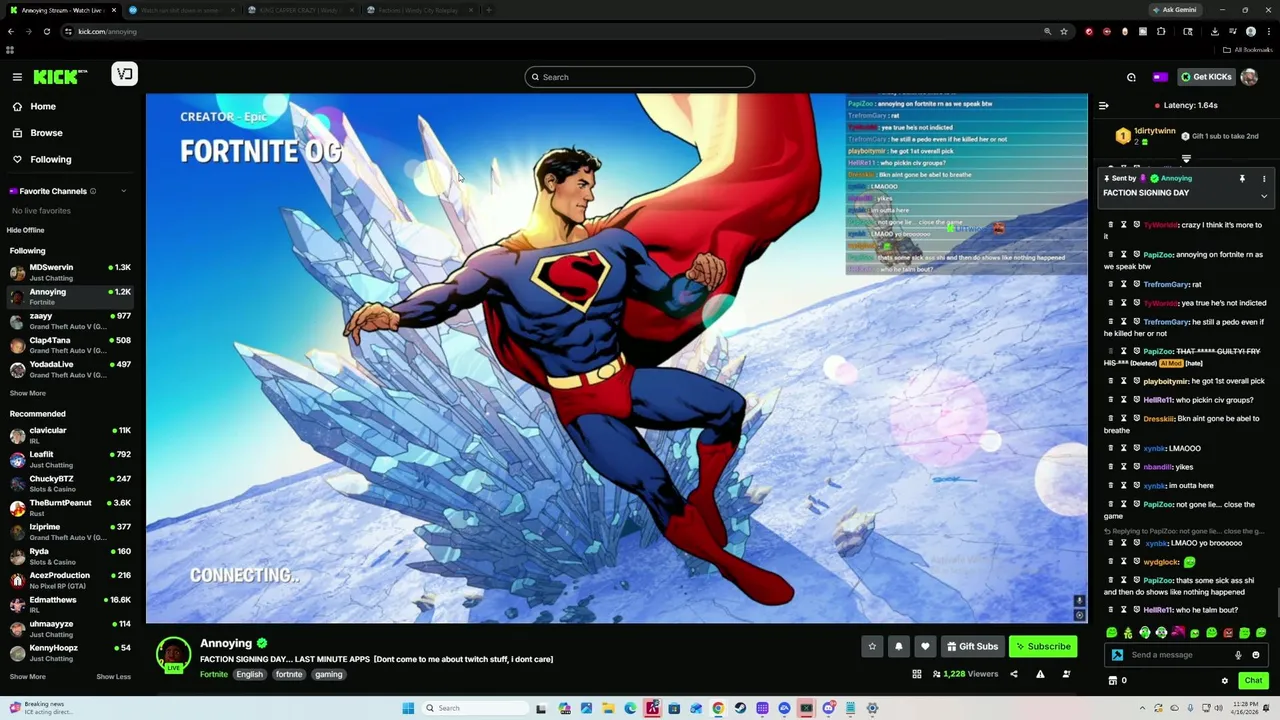Click the purple card icon in Kick header
The height and width of the screenshot is (720, 1280).
coord(1160,77)
